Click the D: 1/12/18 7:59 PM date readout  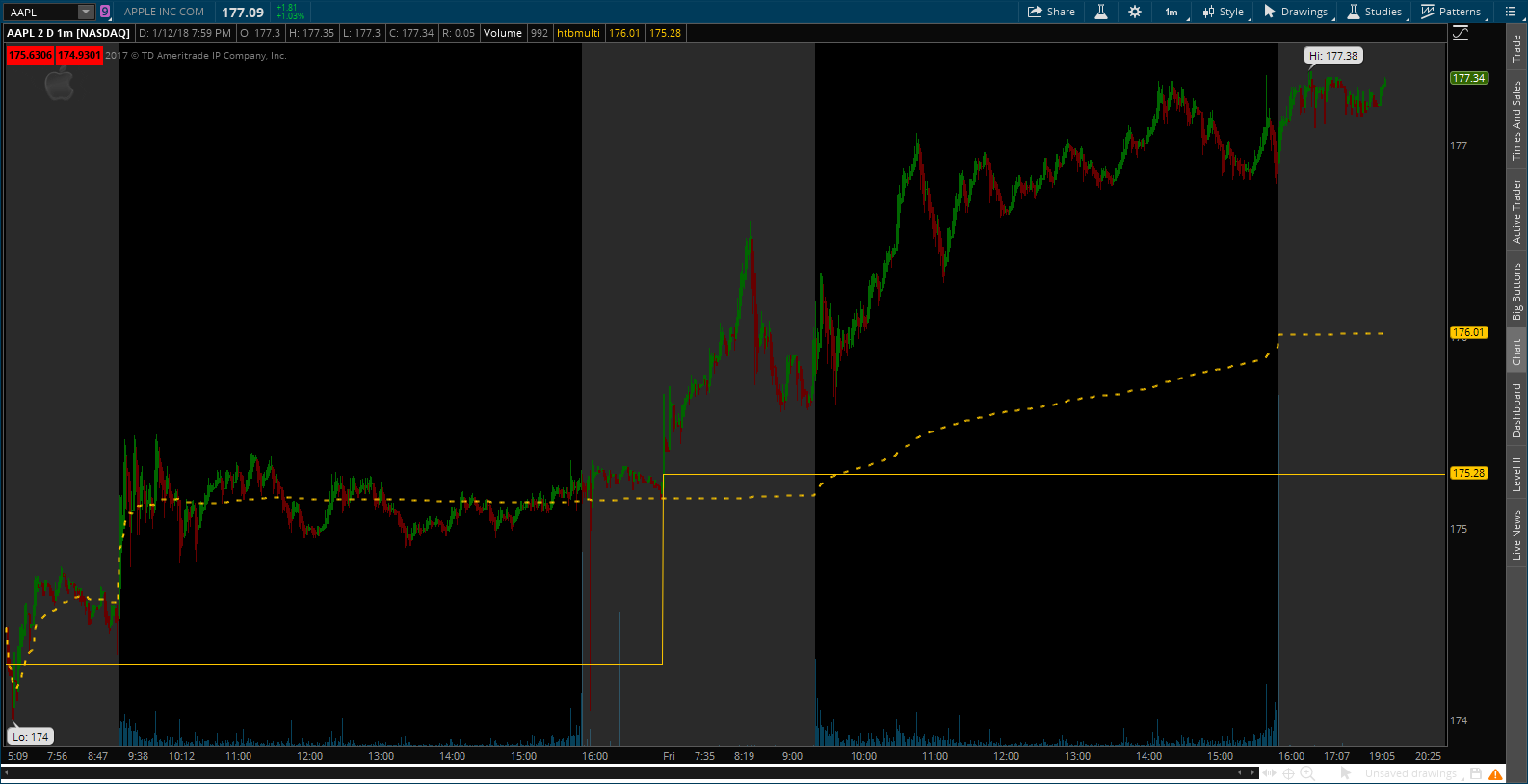point(185,33)
